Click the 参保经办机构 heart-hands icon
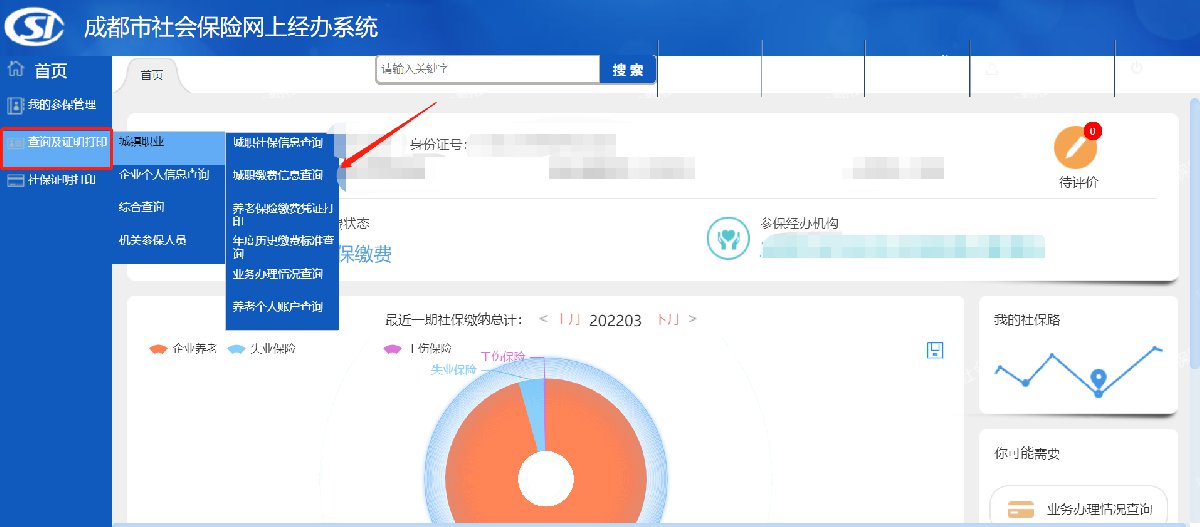This screenshot has width=1200, height=527. pos(728,237)
